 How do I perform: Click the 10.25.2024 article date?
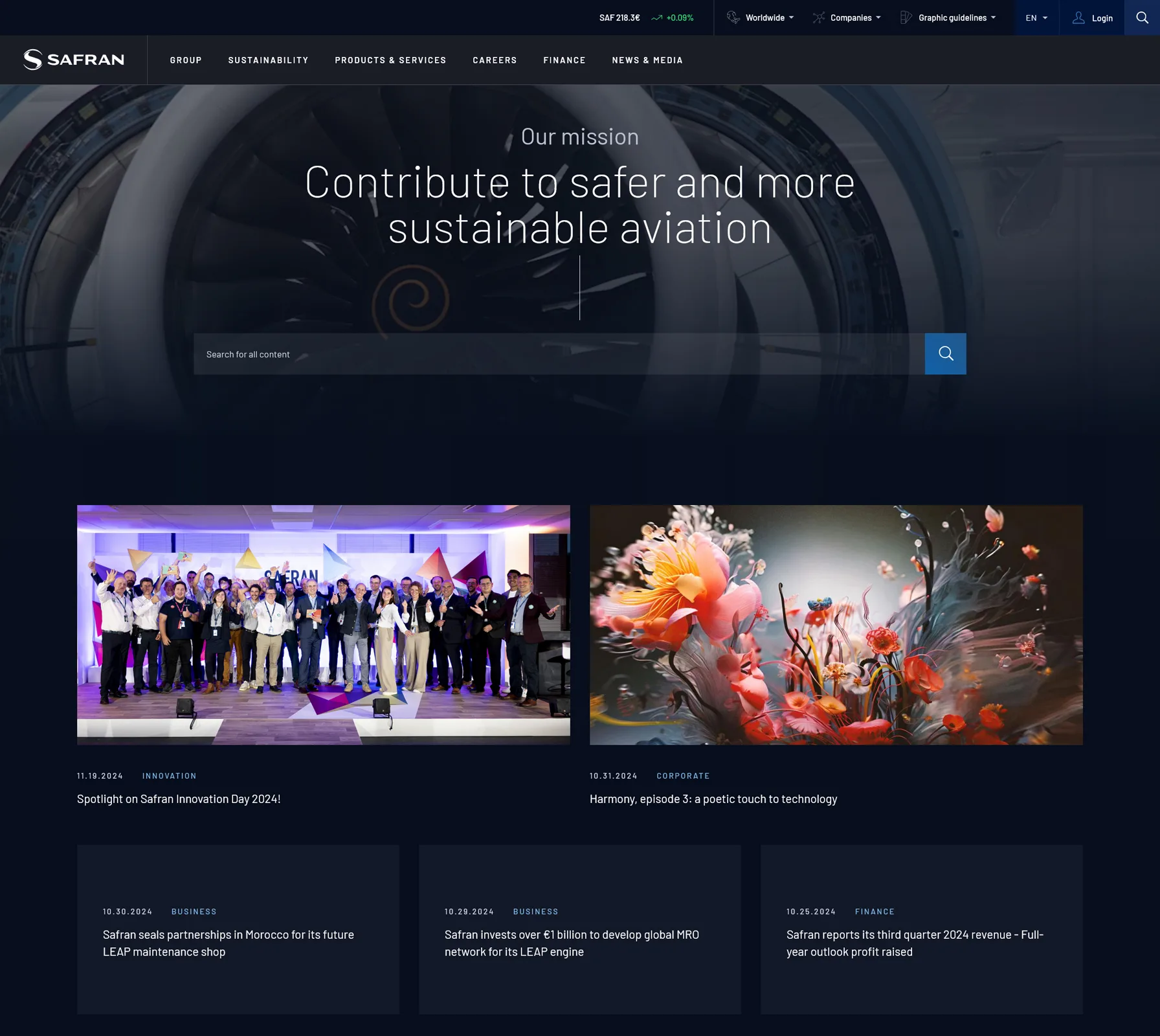point(810,912)
